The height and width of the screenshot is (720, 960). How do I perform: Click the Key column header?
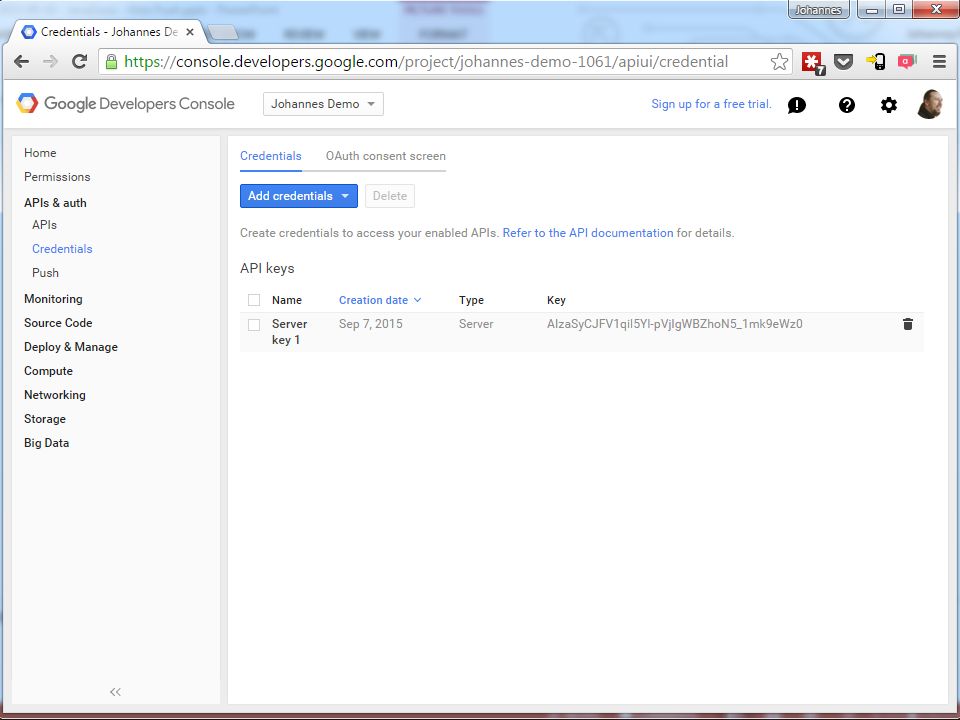(556, 300)
